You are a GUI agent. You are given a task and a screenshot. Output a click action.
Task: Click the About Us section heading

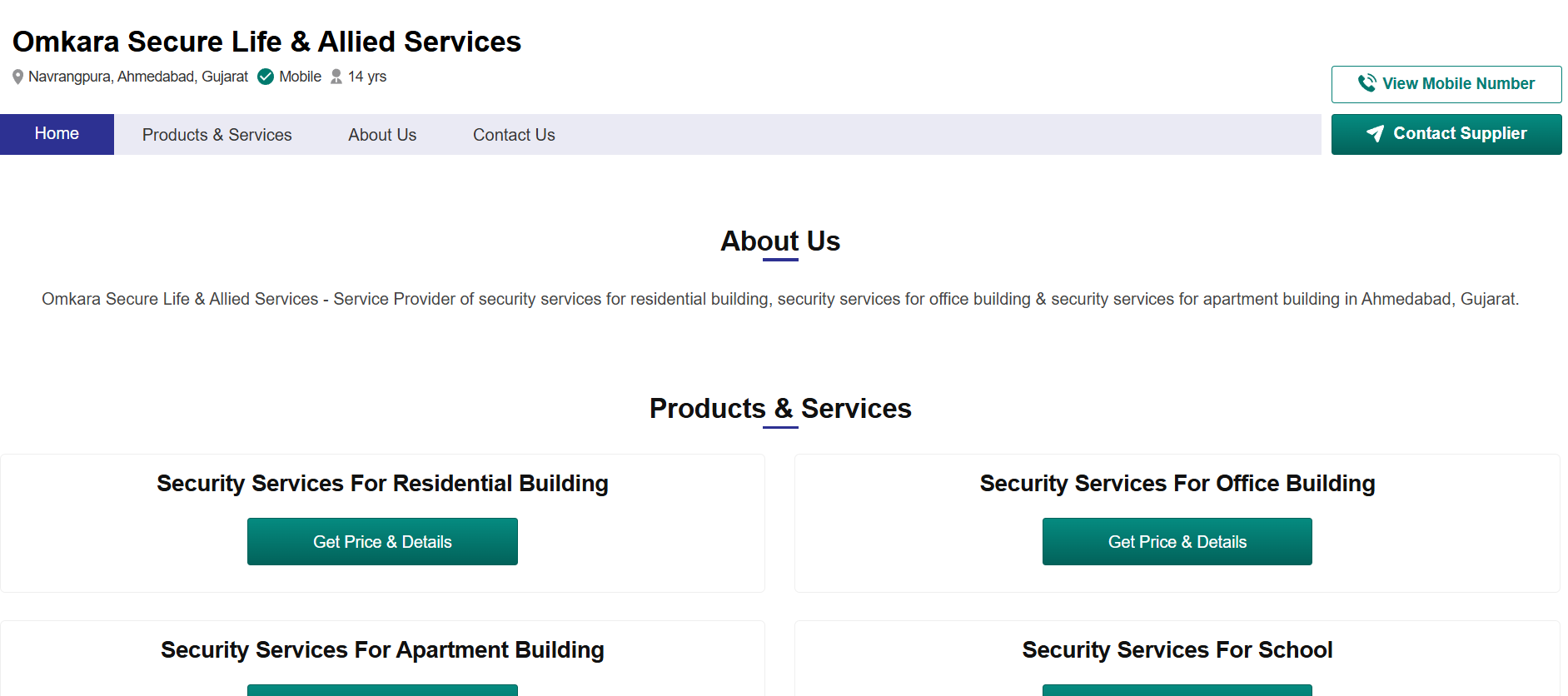click(x=779, y=241)
